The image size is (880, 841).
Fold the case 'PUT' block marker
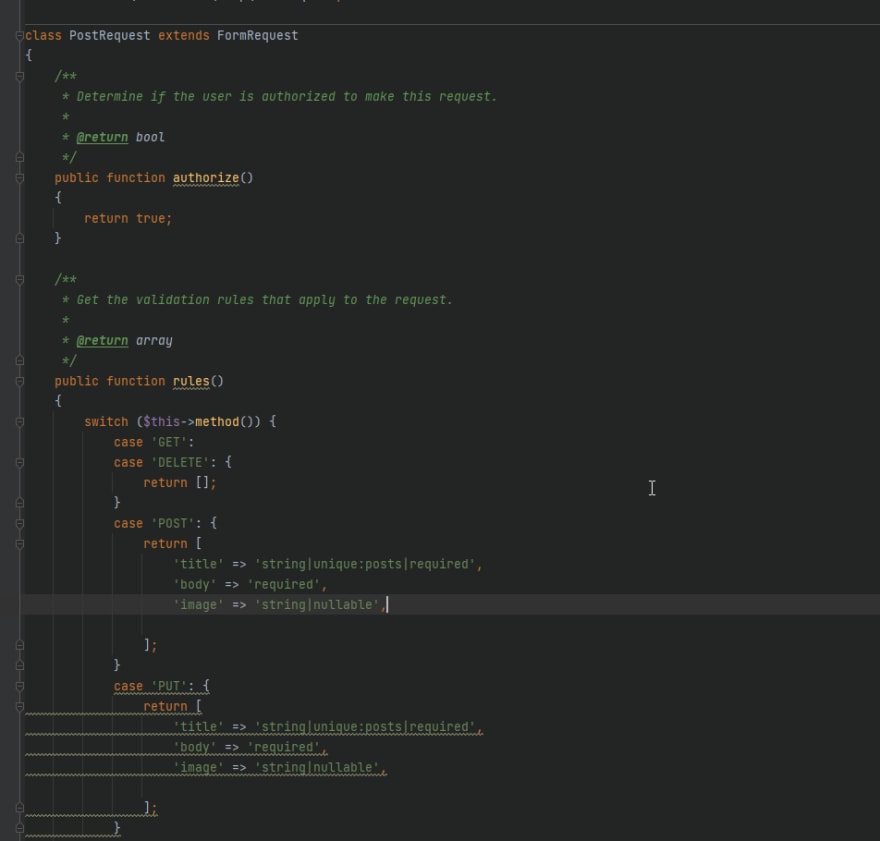click(20, 686)
